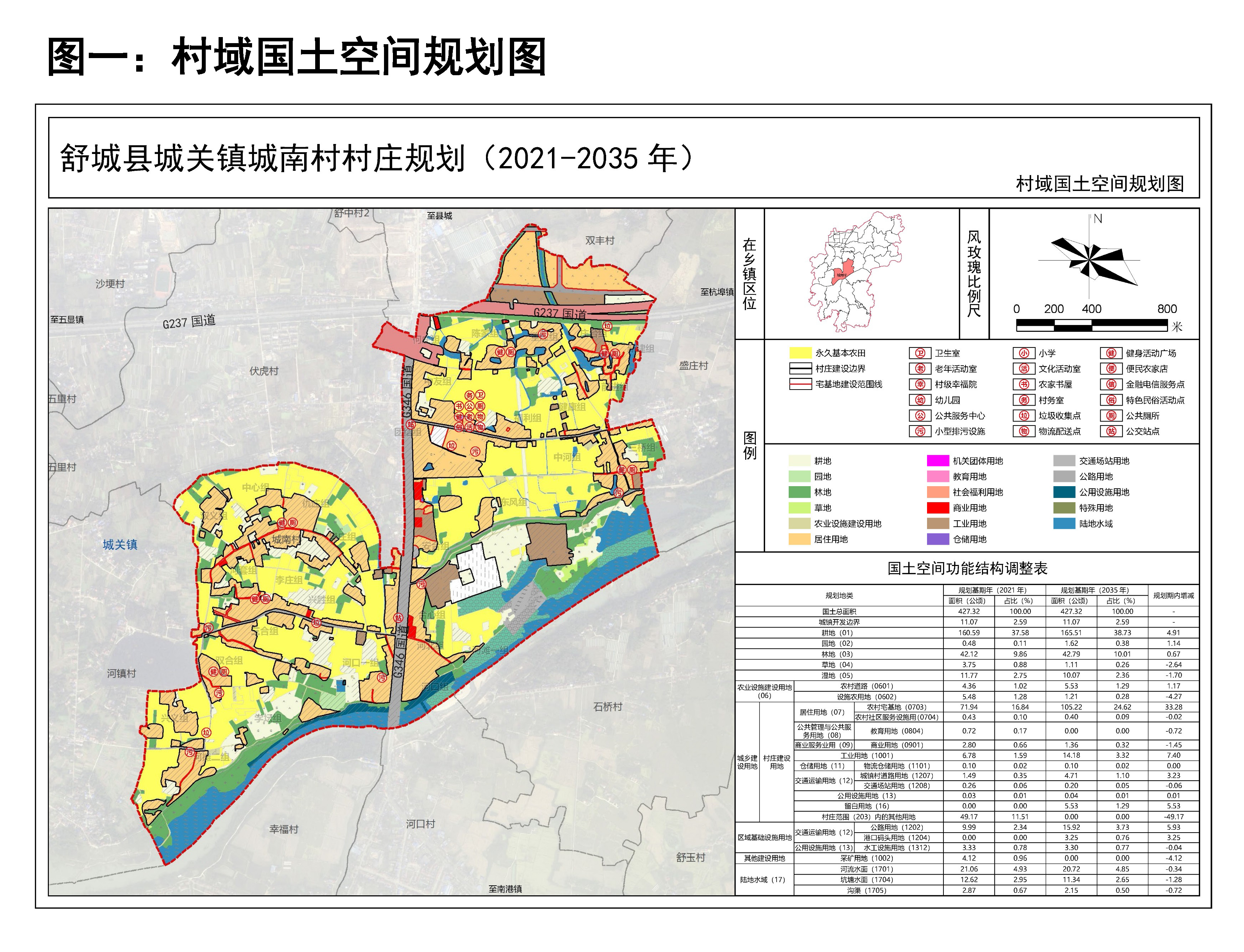
Task: Pick the red 商业用地 swatch
Action: tap(938, 508)
